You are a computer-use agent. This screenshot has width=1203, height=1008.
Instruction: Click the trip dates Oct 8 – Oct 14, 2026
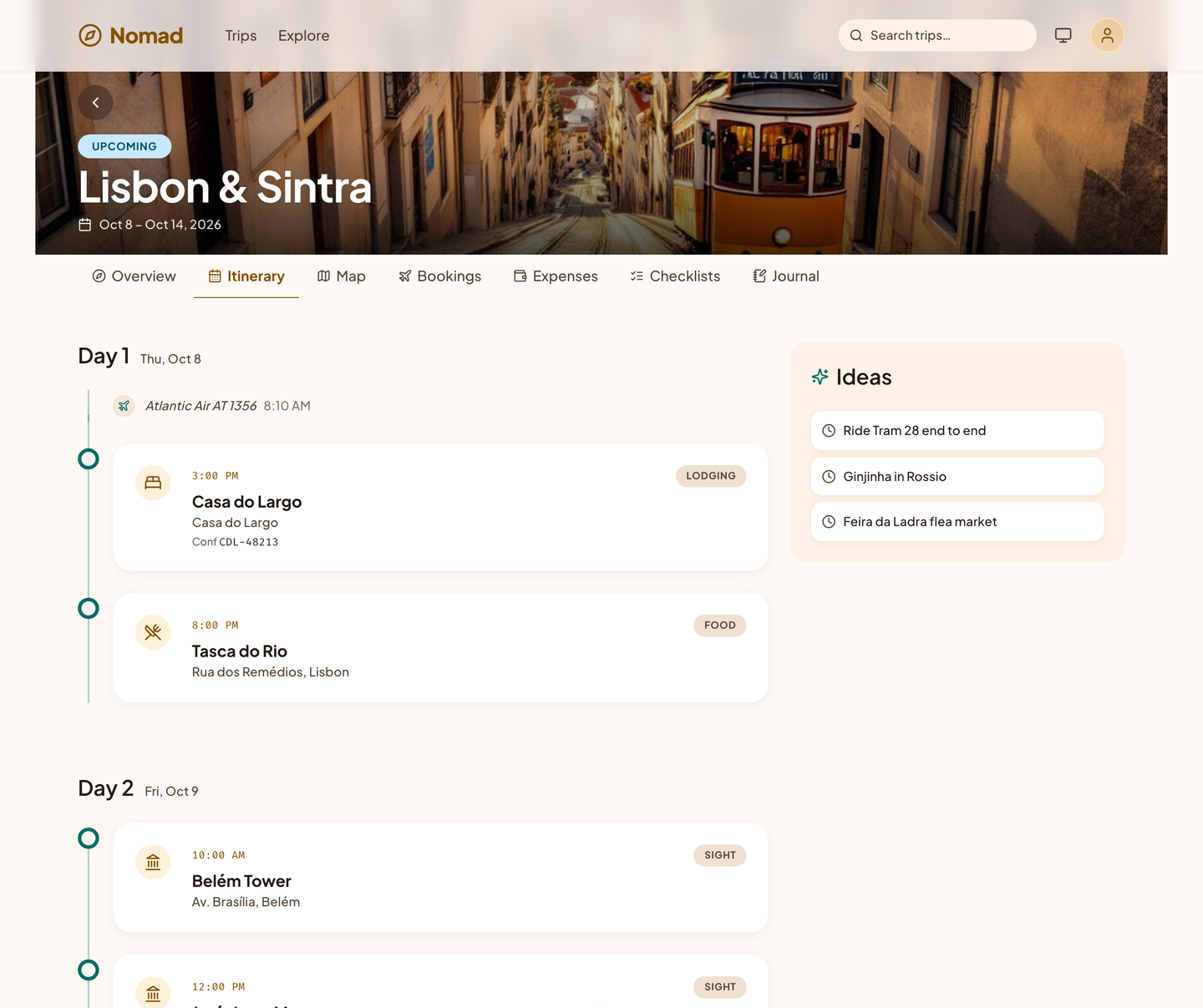(x=160, y=225)
